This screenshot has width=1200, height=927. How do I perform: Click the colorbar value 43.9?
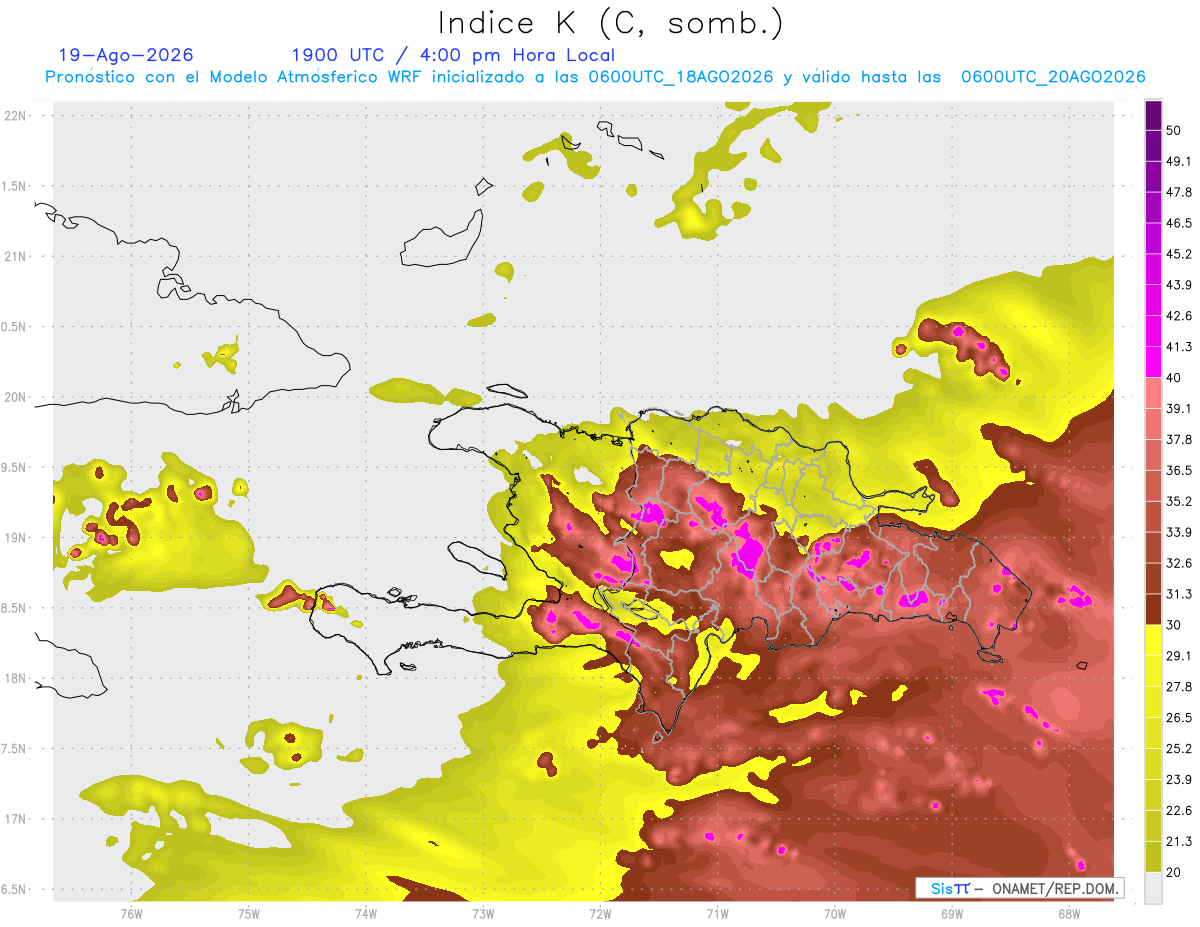1179,285
